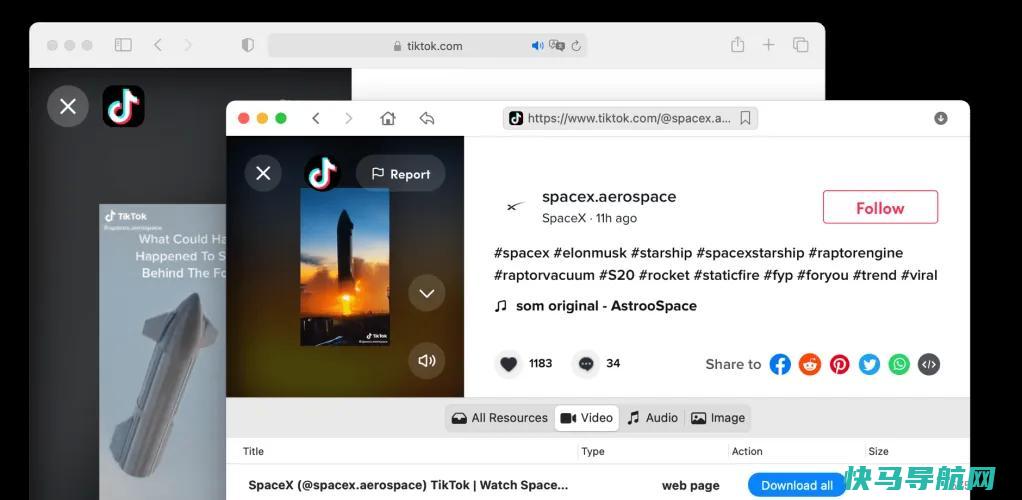The image size is (1022, 500).
Task: Share to Reddit
Action: click(810, 364)
